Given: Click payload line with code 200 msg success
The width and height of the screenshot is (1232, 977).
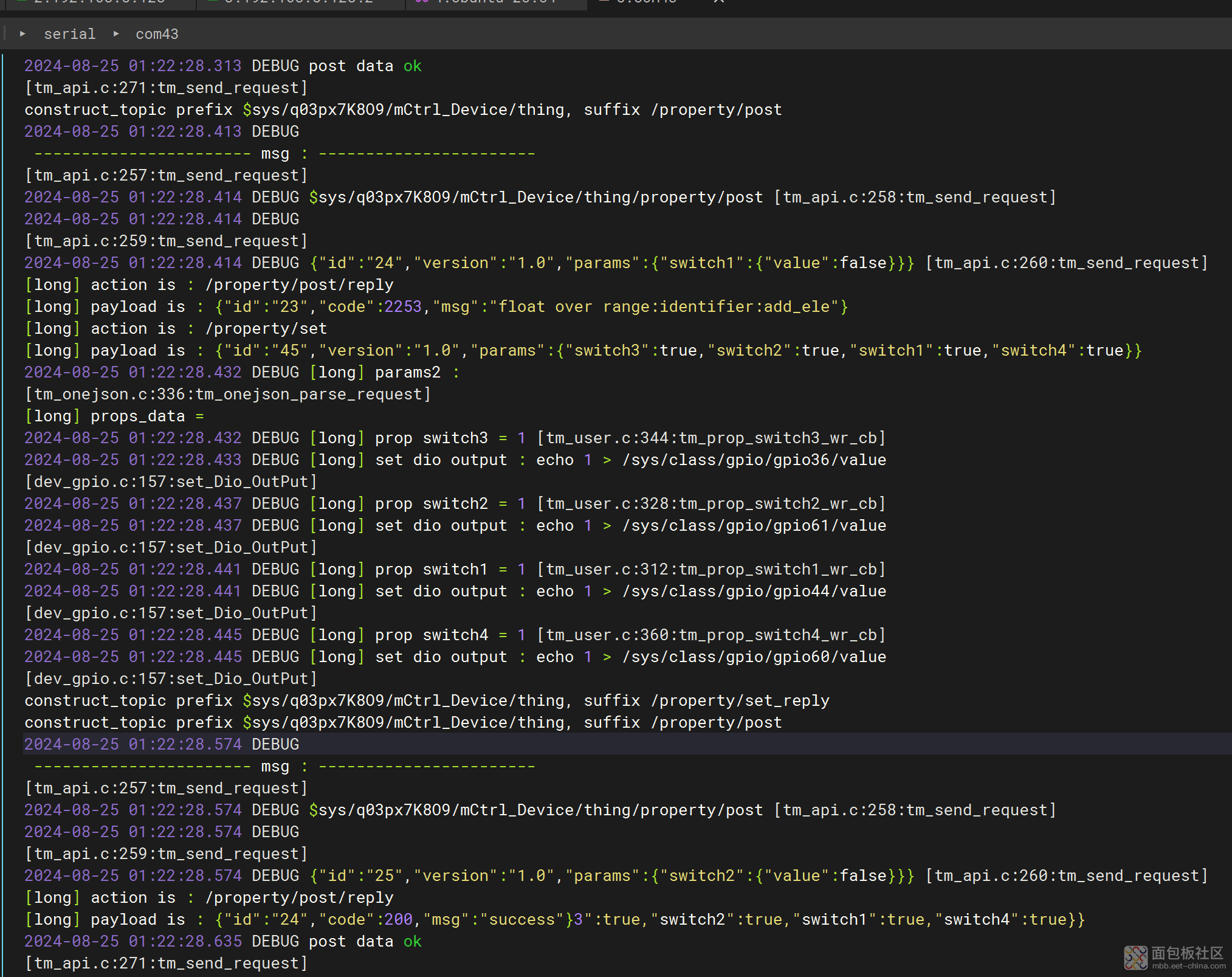Looking at the screenshot, I should click(554, 919).
